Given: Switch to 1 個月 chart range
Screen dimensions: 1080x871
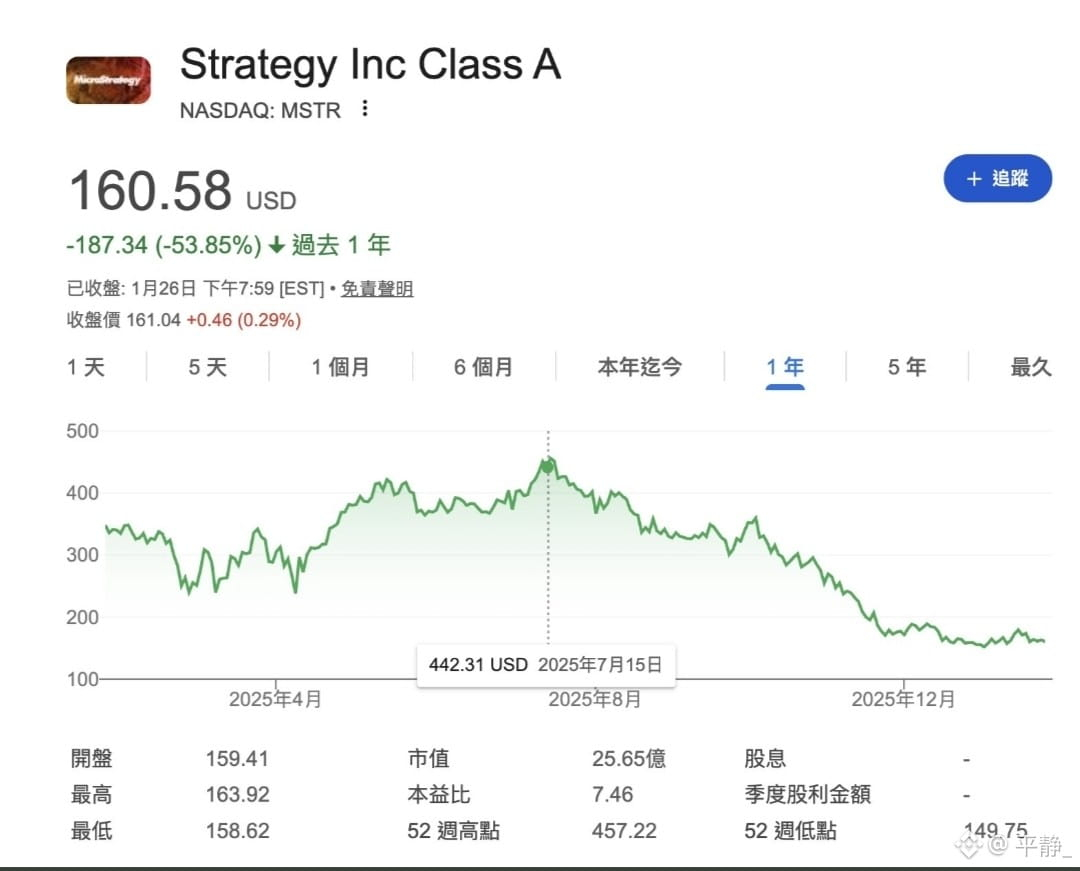Looking at the screenshot, I should [x=340, y=367].
